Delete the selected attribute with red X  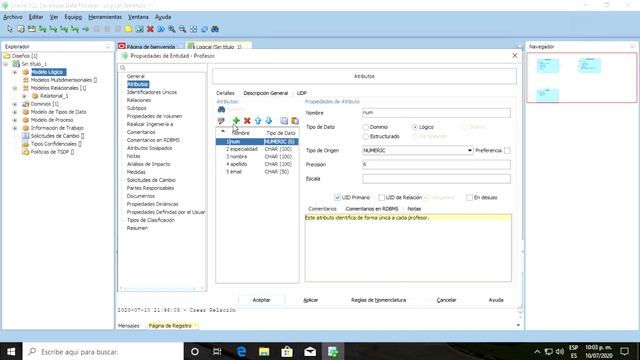247,120
